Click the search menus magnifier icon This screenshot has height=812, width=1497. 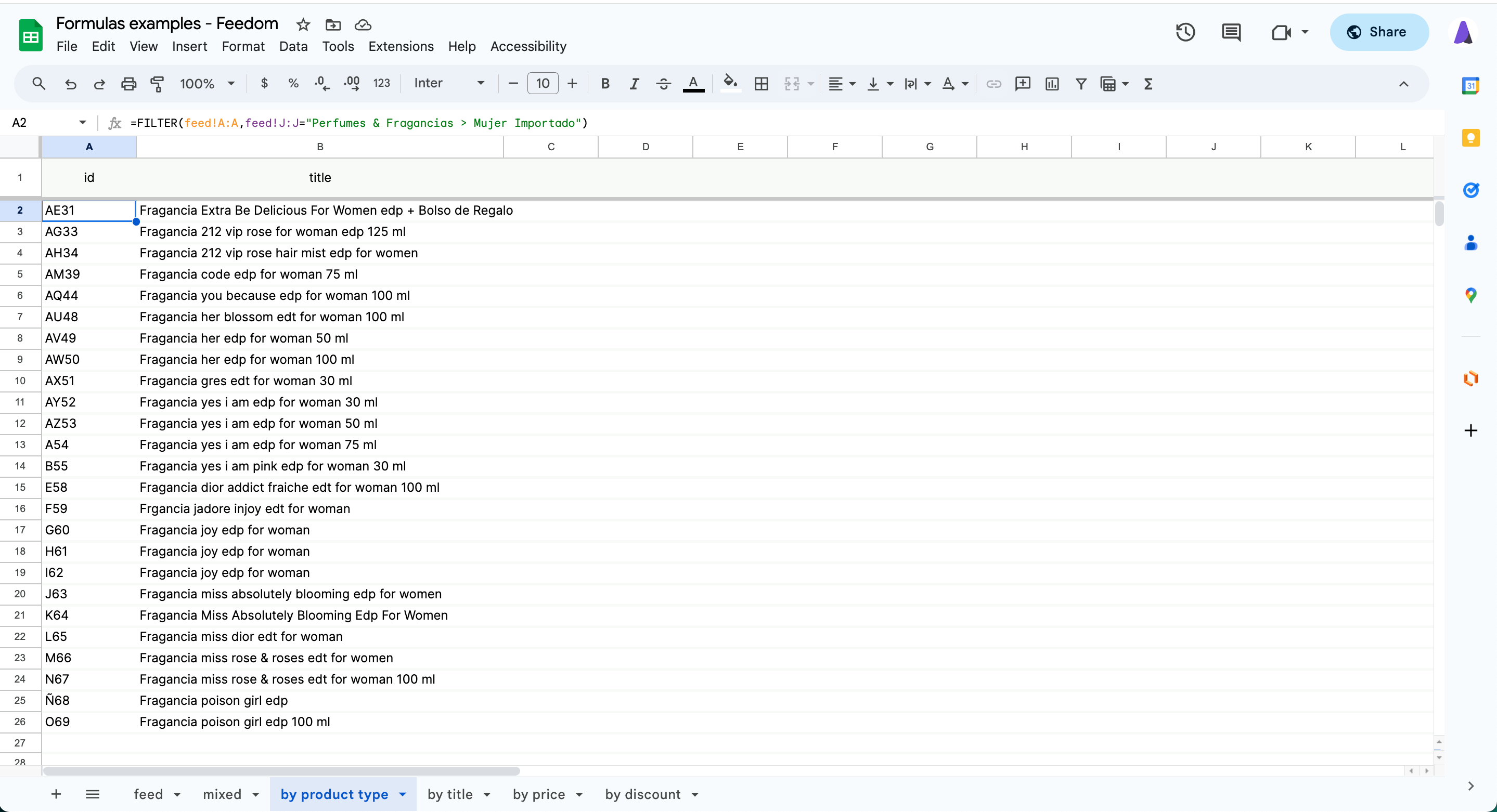[x=38, y=84]
